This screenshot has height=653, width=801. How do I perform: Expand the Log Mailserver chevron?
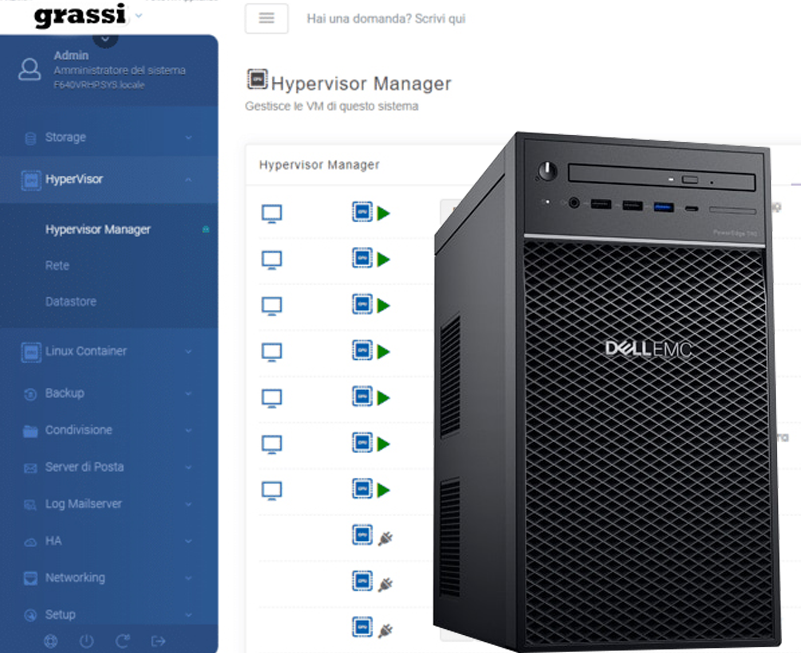pos(189,504)
